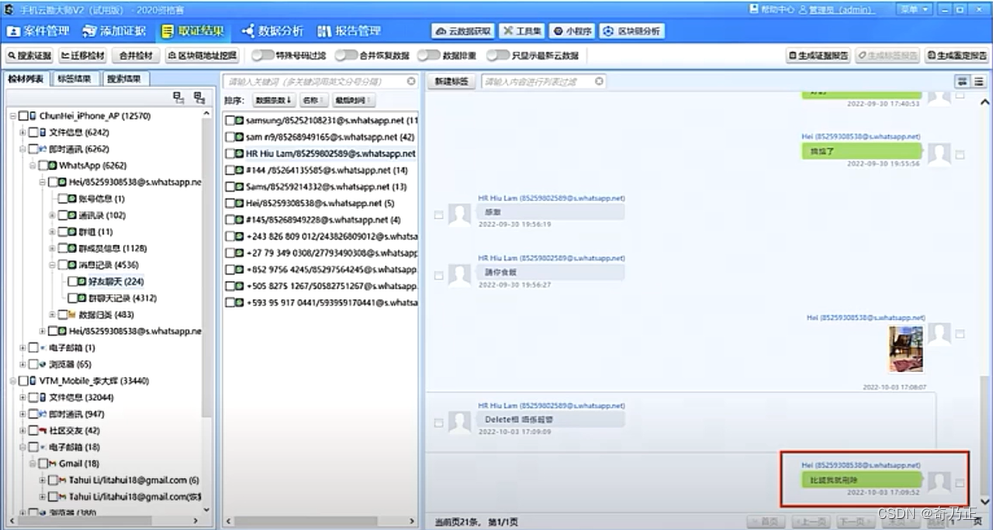Check ChunHei_iPhone_AP checkbox

click(x=23, y=116)
